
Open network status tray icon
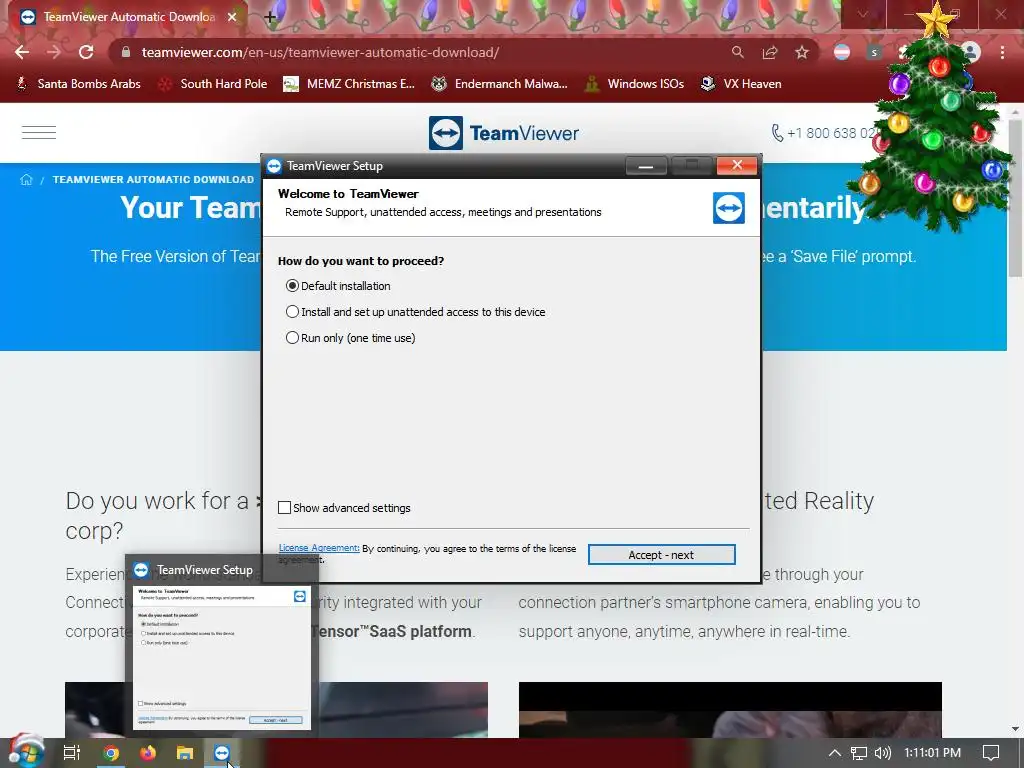click(x=859, y=753)
